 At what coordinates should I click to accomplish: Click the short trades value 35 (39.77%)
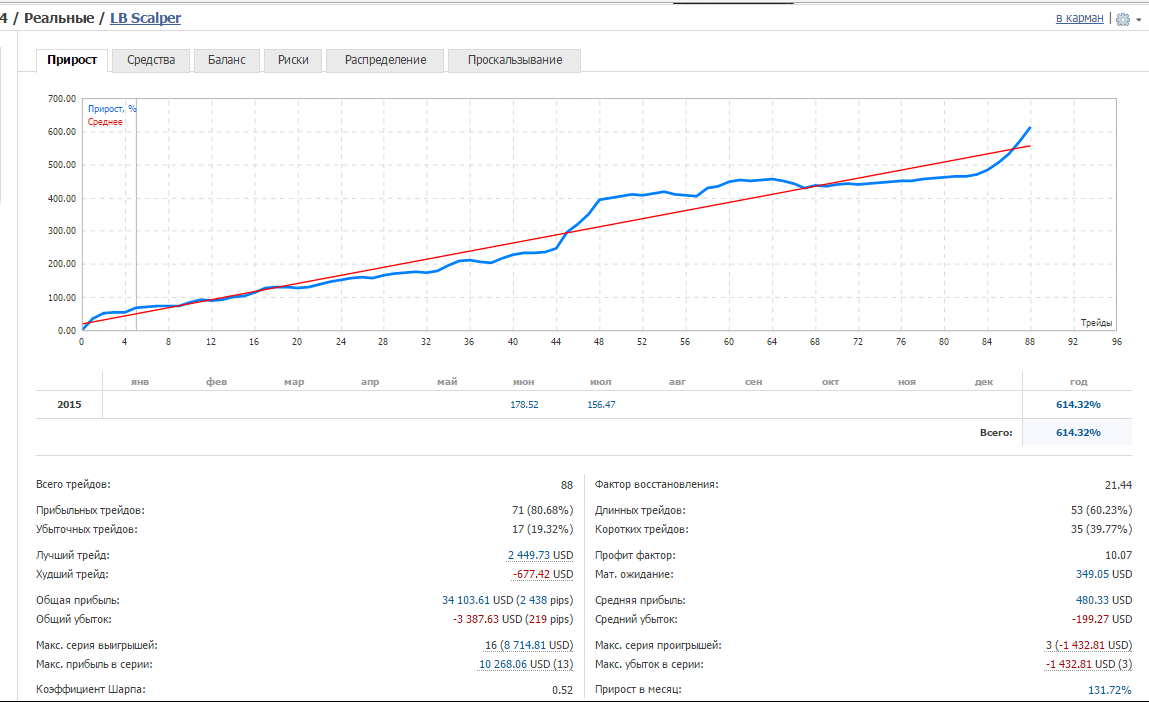(x=1101, y=529)
